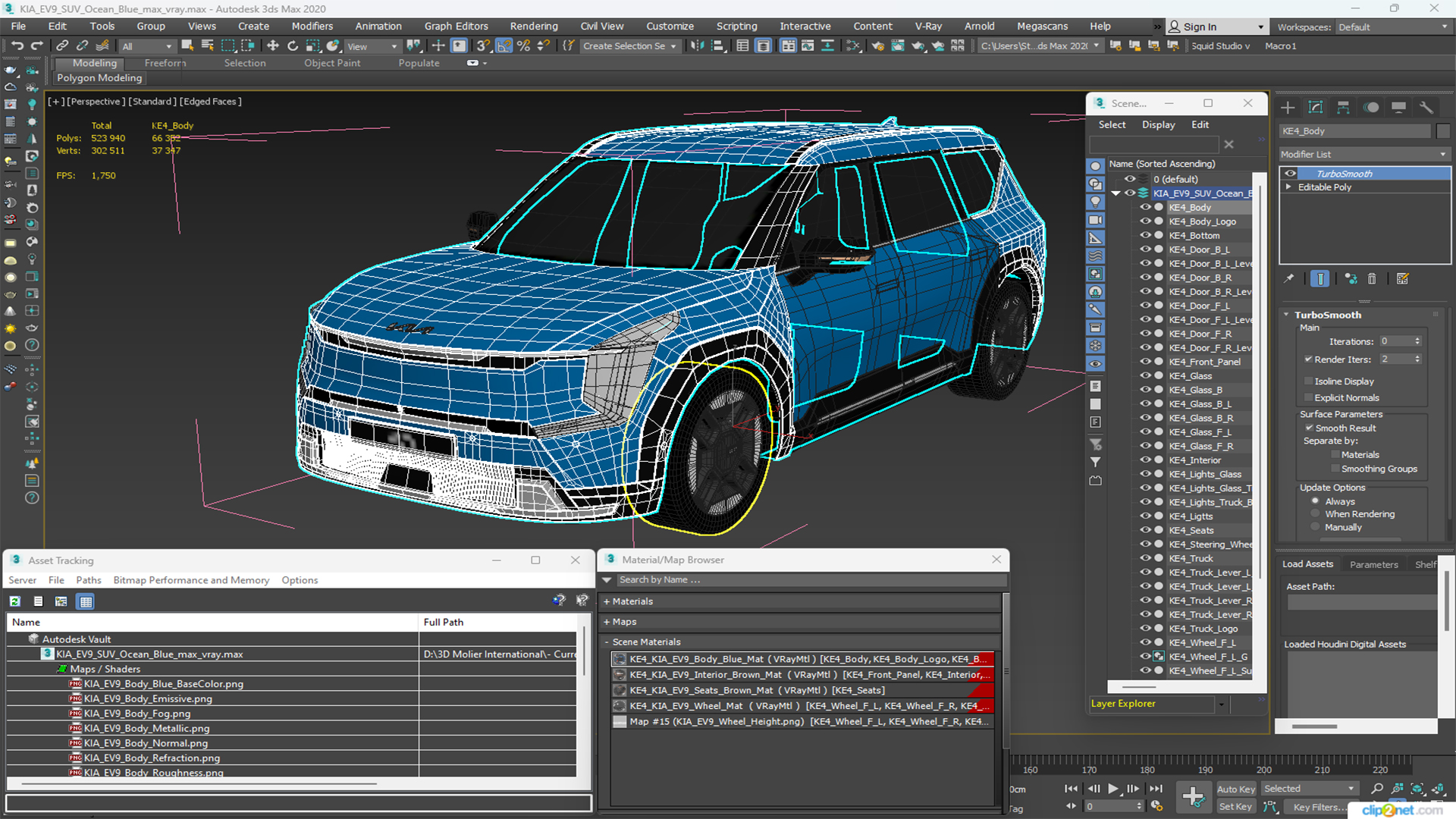Activate the Select and Move tool

[x=273, y=46]
